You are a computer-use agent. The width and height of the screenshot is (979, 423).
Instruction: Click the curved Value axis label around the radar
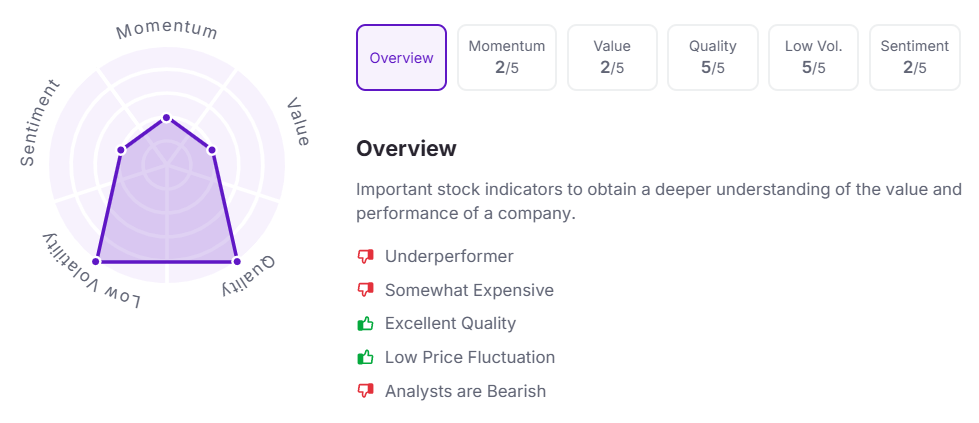tap(298, 122)
